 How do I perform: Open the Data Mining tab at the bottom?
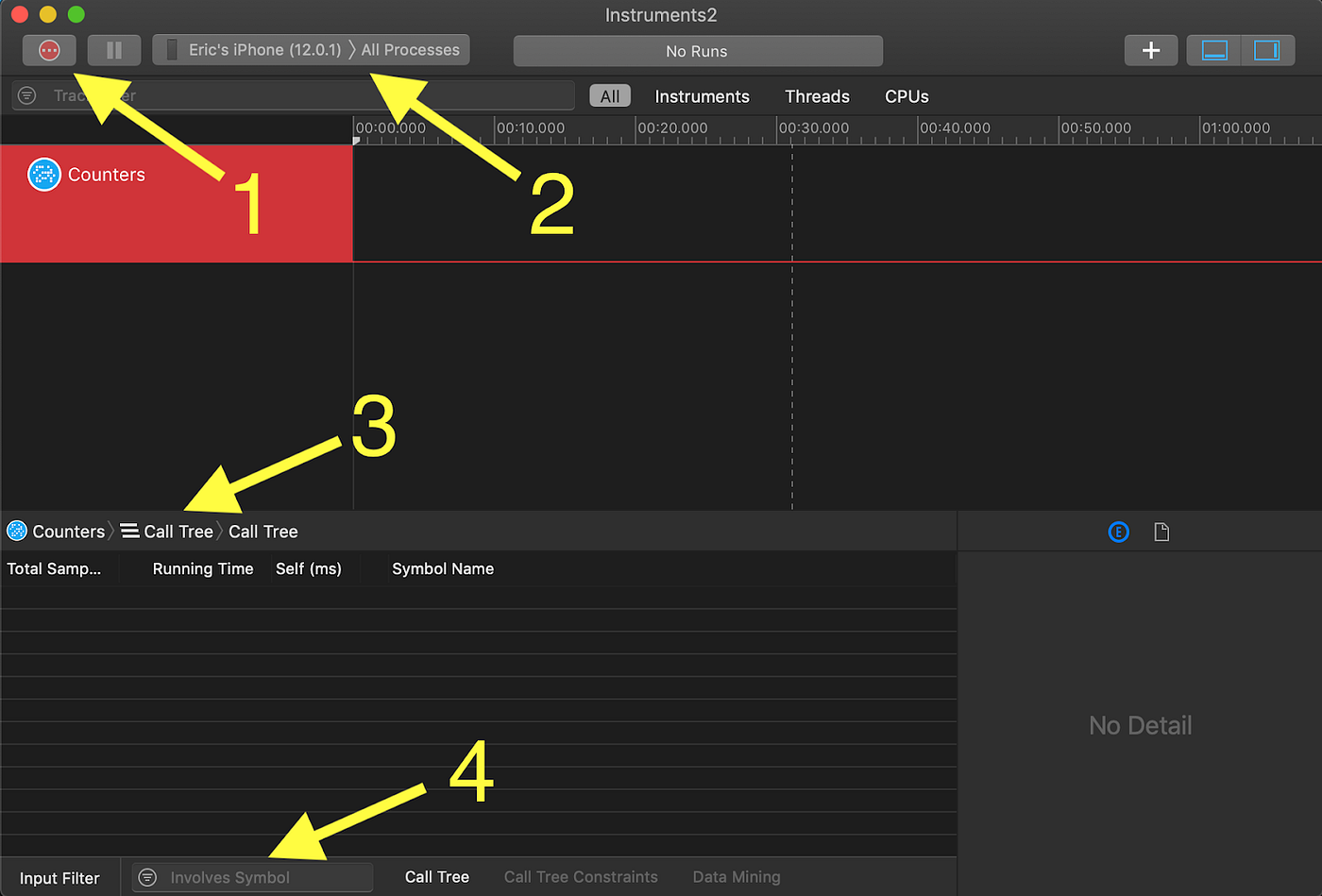736,877
